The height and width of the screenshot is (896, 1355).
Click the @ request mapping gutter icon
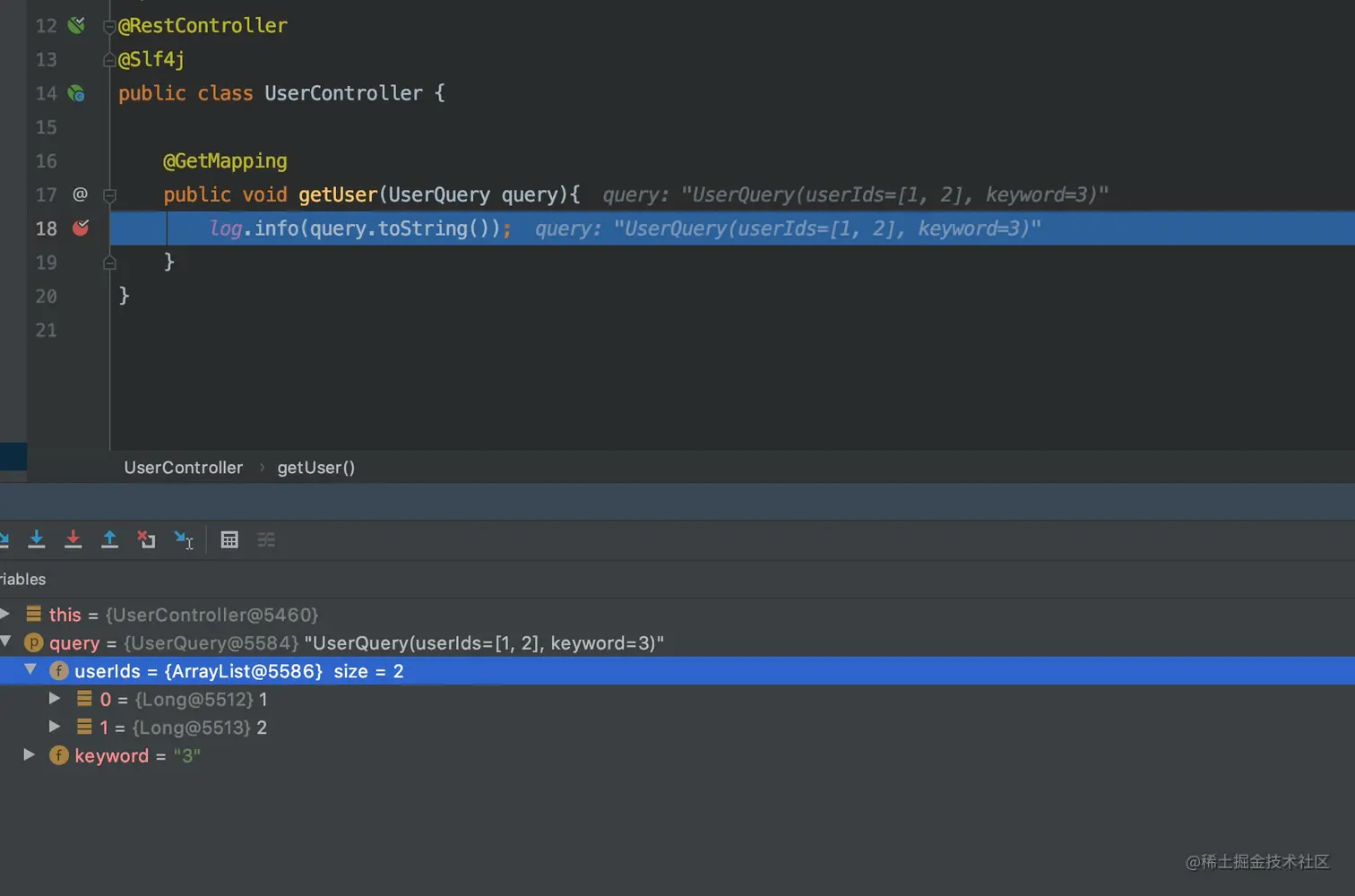coord(80,194)
